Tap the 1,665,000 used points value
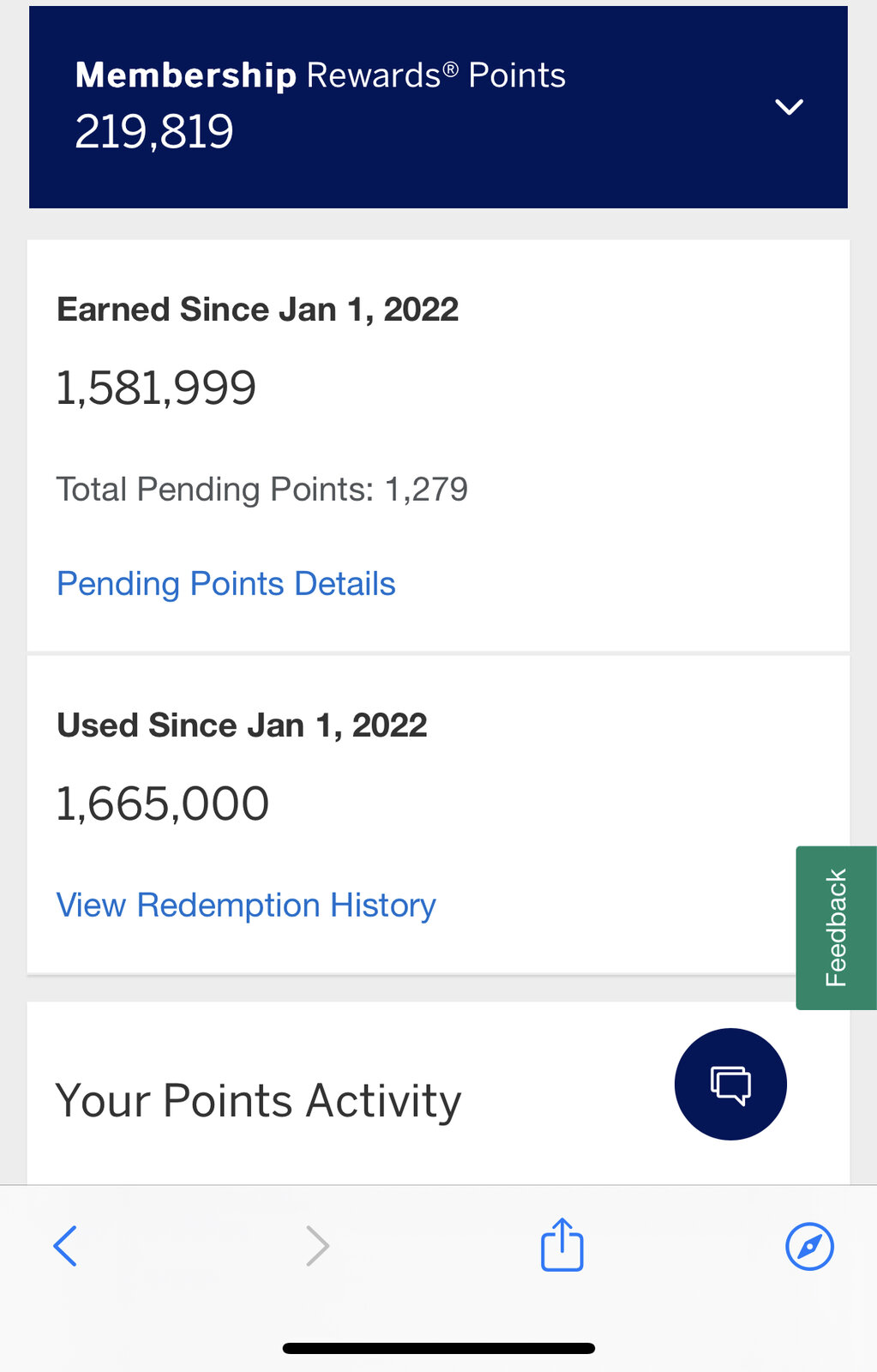 coord(163,803)
